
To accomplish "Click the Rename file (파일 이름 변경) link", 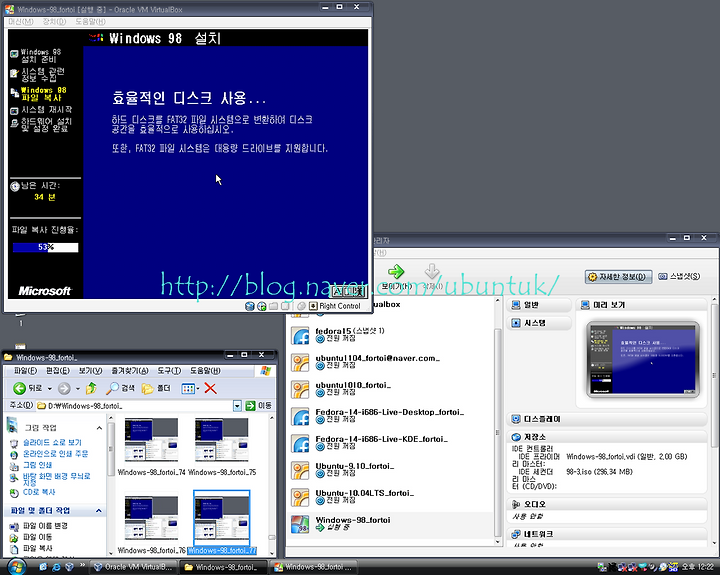I will (x=45, y=526).
